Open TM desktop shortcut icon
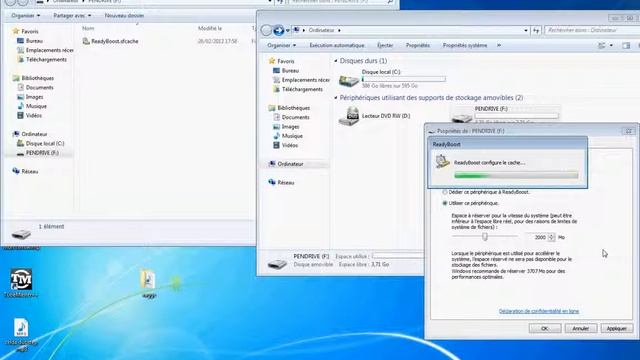 tap(21, 283)
